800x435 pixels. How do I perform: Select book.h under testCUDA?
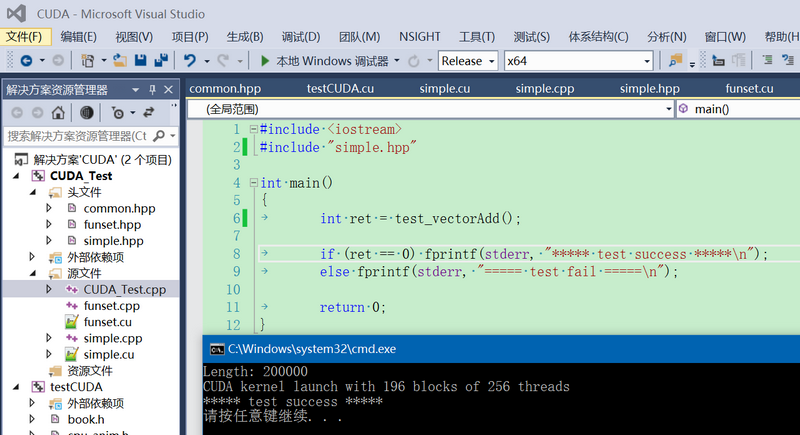[86, 420]
